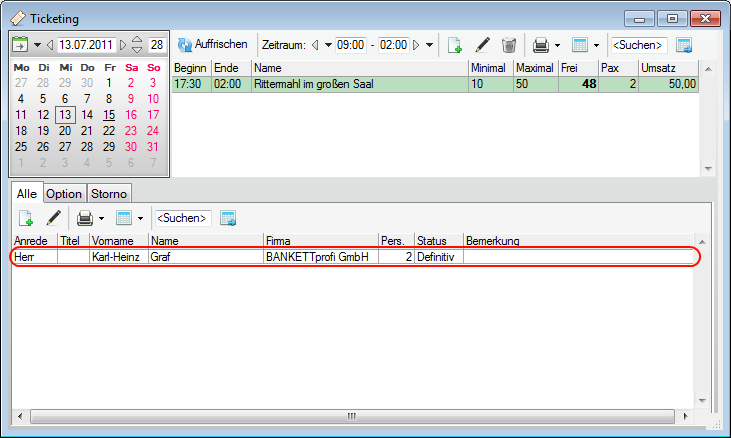The image size is (731, 438).
Task: Create new event with top toolbar icon
Action: (455, 45)
